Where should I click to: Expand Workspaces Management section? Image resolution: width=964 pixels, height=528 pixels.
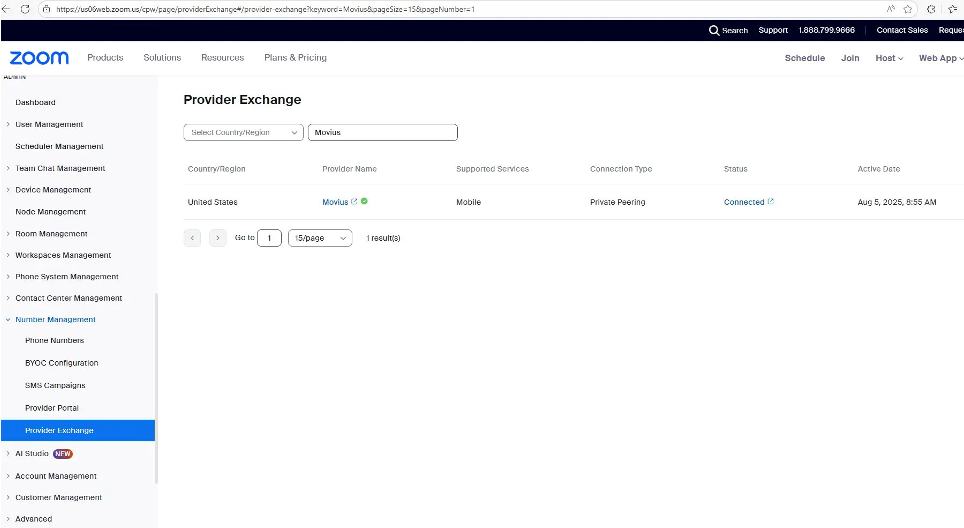(8, 255)
